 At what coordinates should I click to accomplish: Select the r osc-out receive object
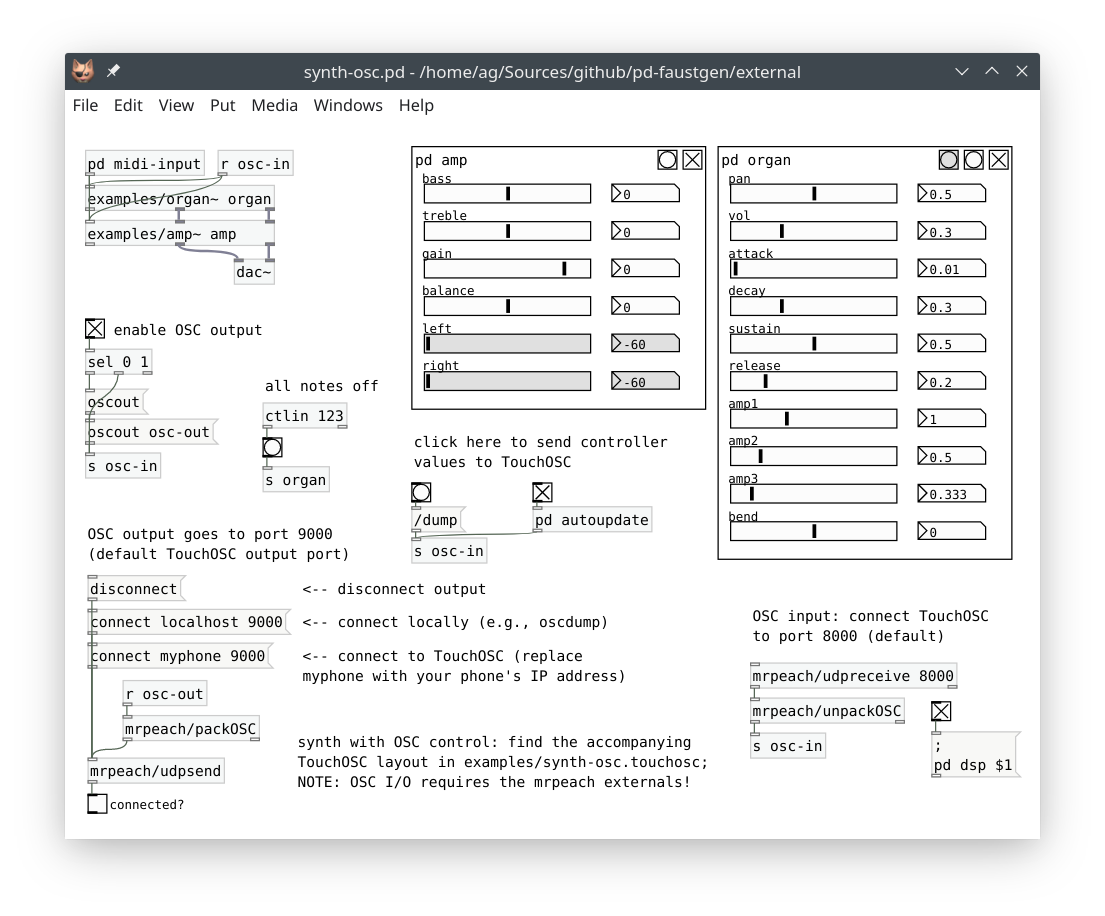tap(165, 694)
